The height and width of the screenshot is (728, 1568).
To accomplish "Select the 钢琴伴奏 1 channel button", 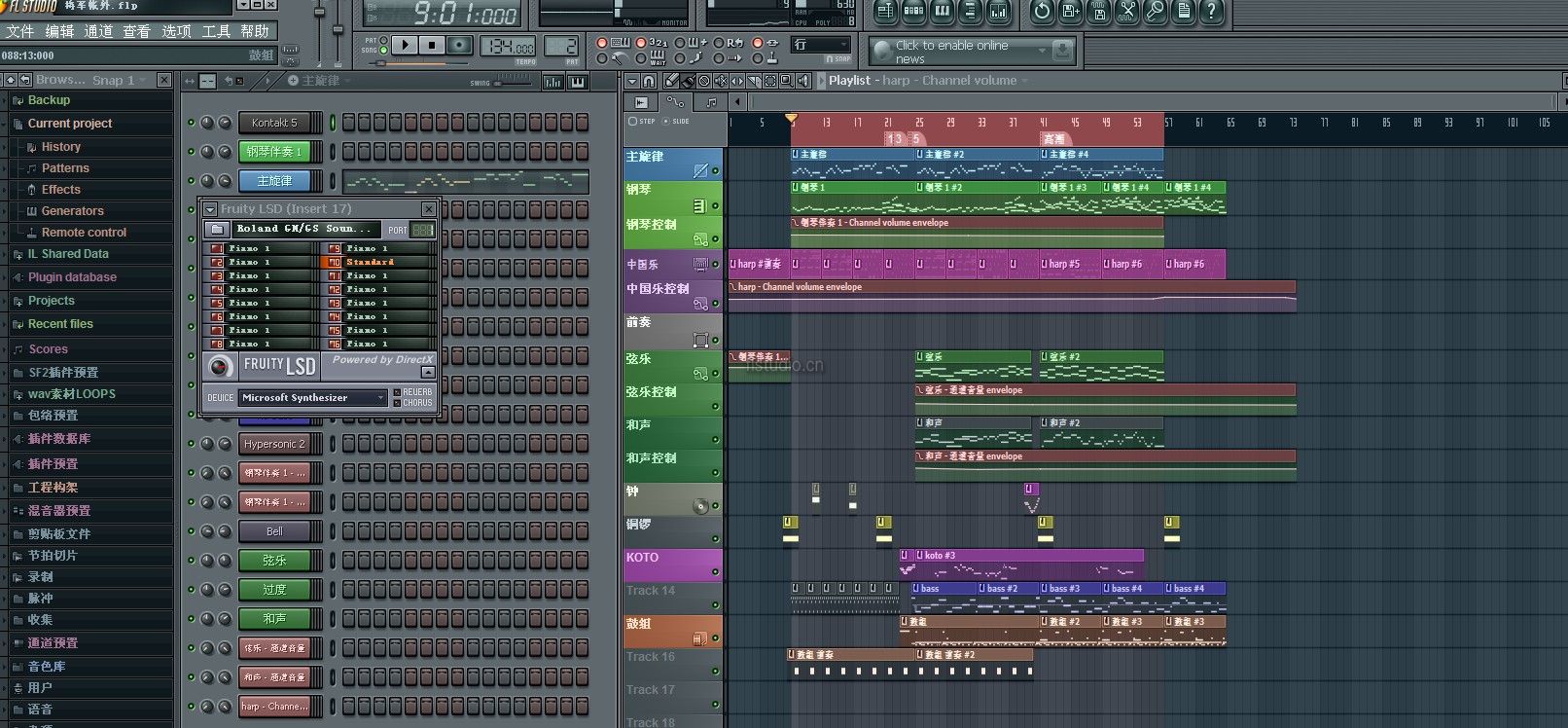I will tap(274, 152).
